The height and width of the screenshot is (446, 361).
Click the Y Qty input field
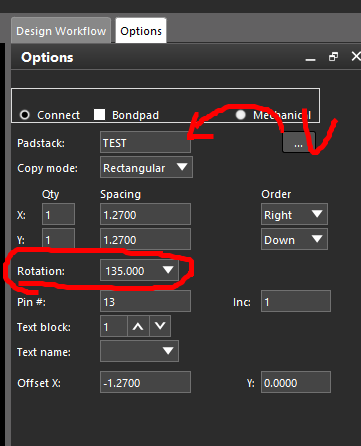pyautogui.click(x=58, y=239)
